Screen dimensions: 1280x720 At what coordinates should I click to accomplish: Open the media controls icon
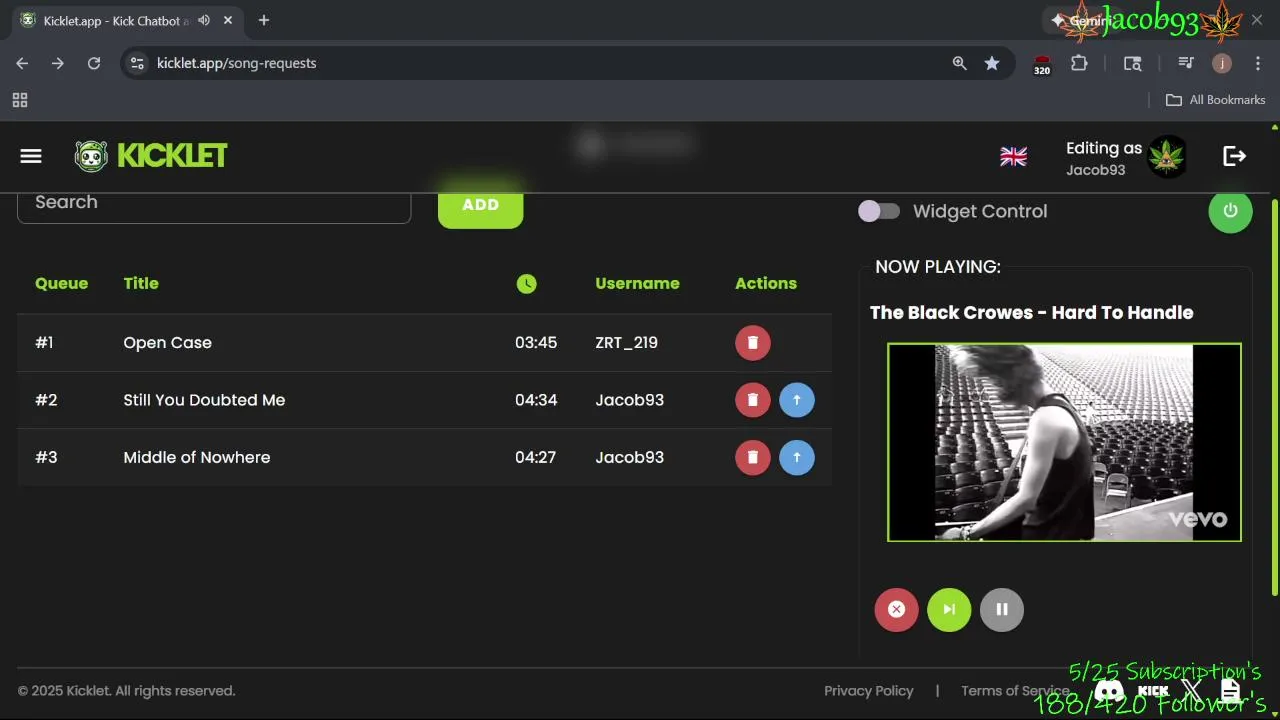1186,63
